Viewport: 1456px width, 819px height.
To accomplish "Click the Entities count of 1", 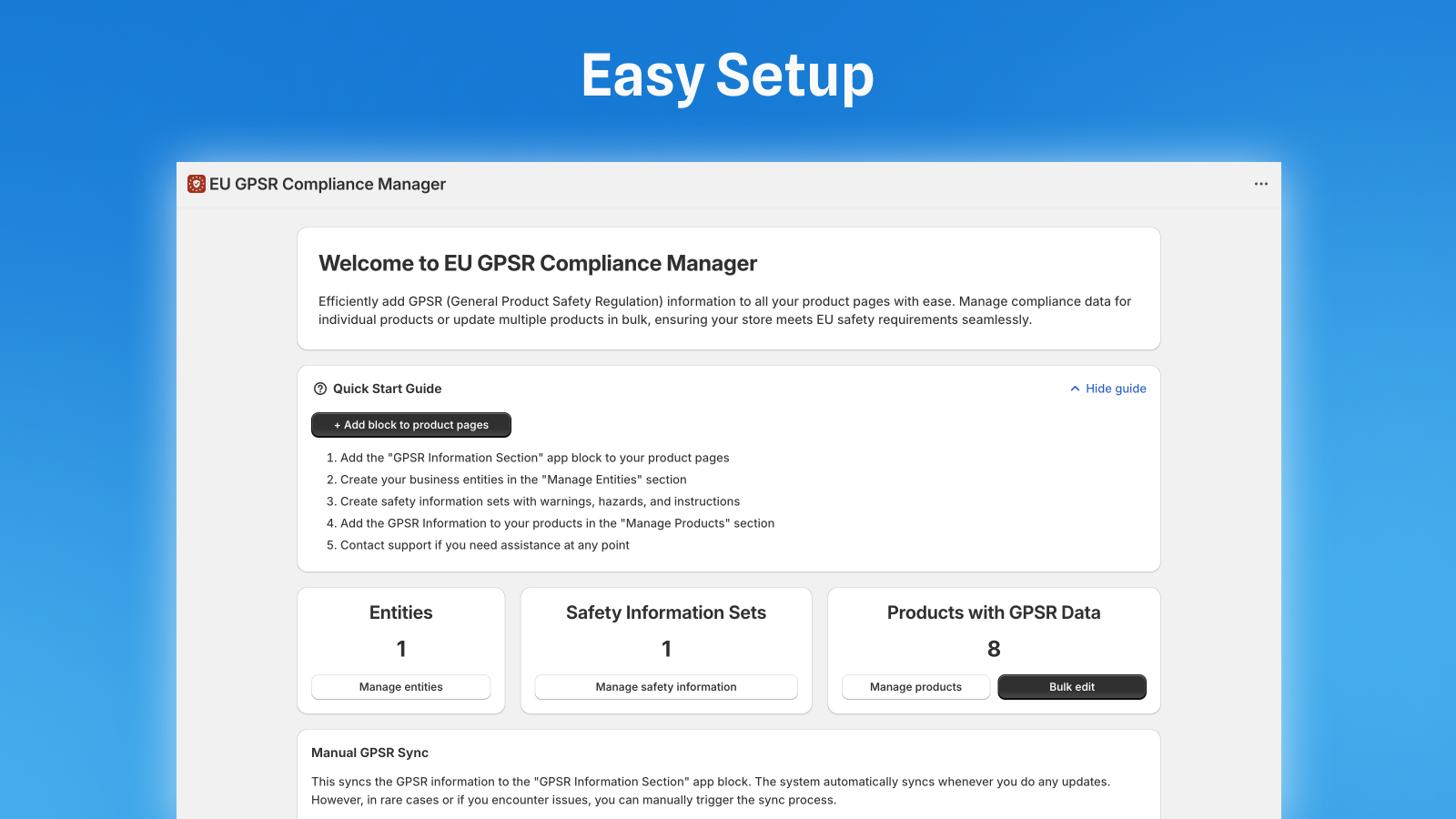I will (400, 649).
